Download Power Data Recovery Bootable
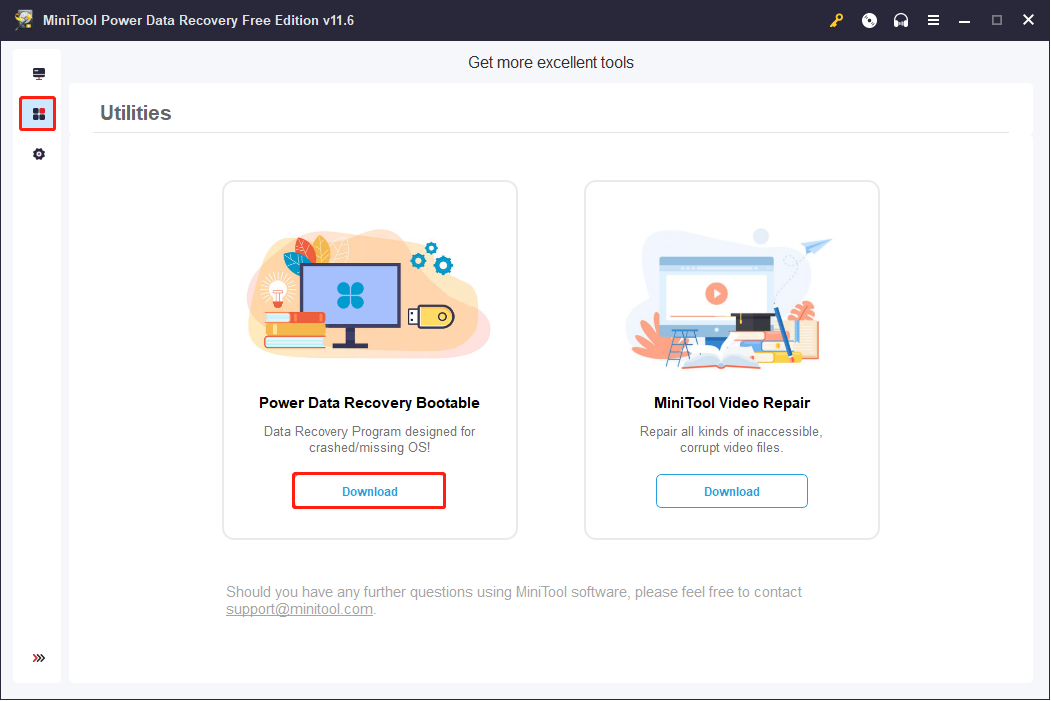The height and width of the screenshot is (701, 1051). pyautogui.click(x=369, y=491)
